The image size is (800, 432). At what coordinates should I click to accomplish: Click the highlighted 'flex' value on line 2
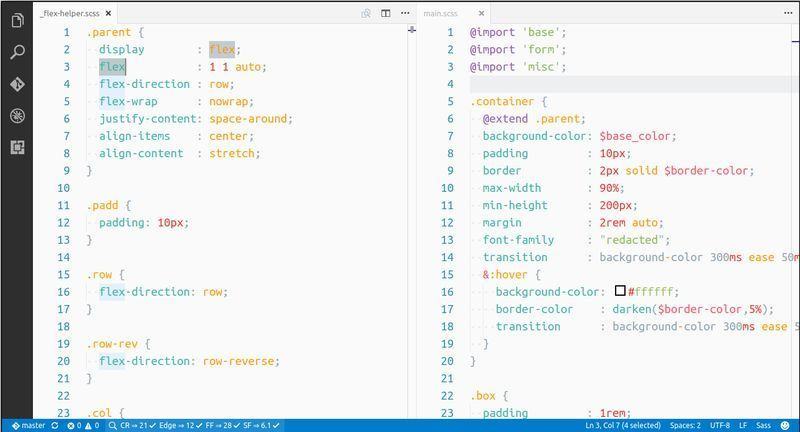pyautogui.click(x=222, y=49)
